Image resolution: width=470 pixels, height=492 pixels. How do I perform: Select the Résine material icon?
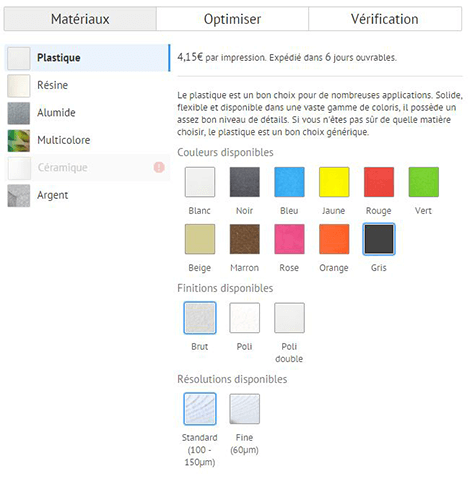point(19,86)
